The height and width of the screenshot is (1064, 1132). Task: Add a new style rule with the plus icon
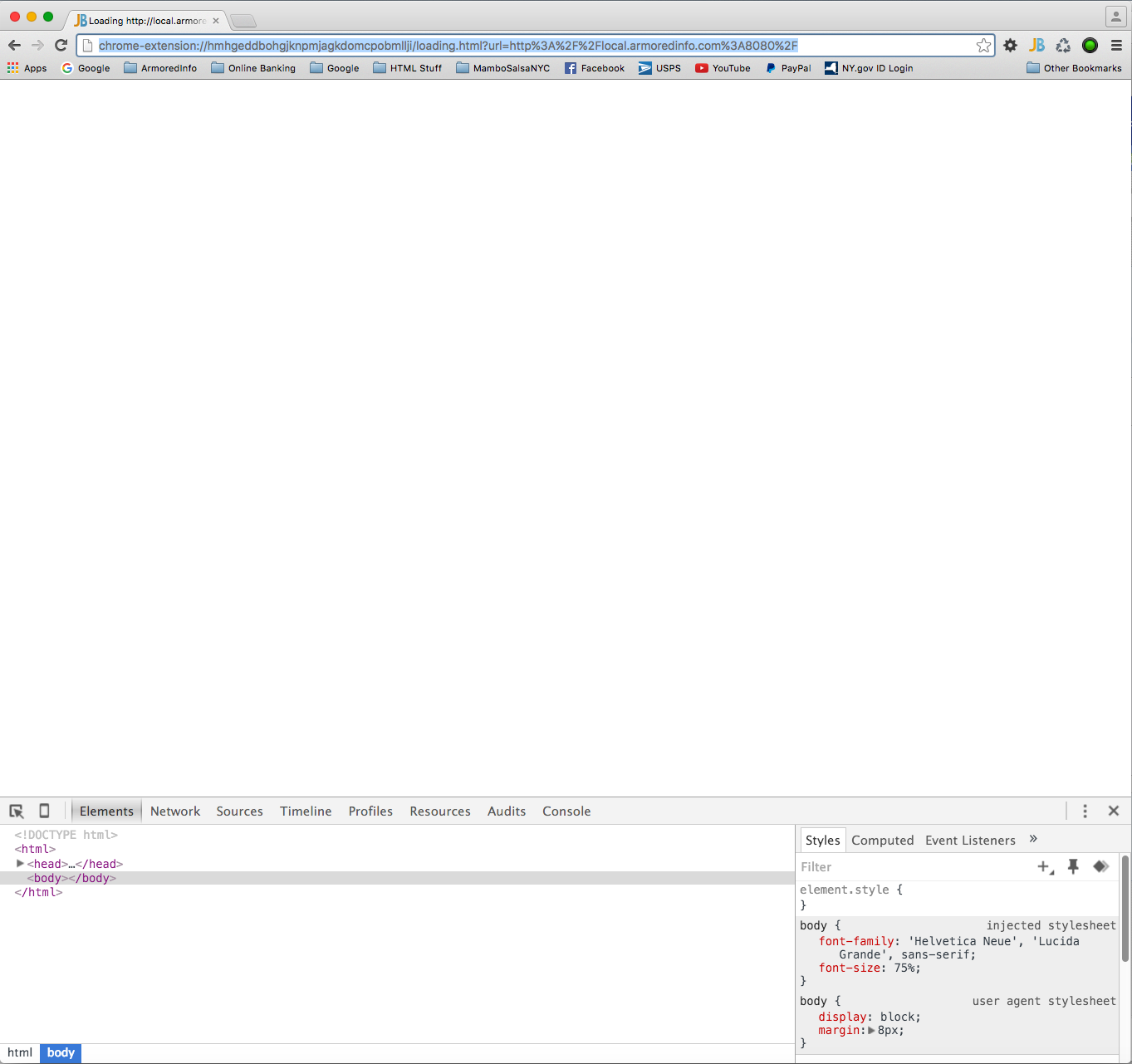tap(1044, 866)
